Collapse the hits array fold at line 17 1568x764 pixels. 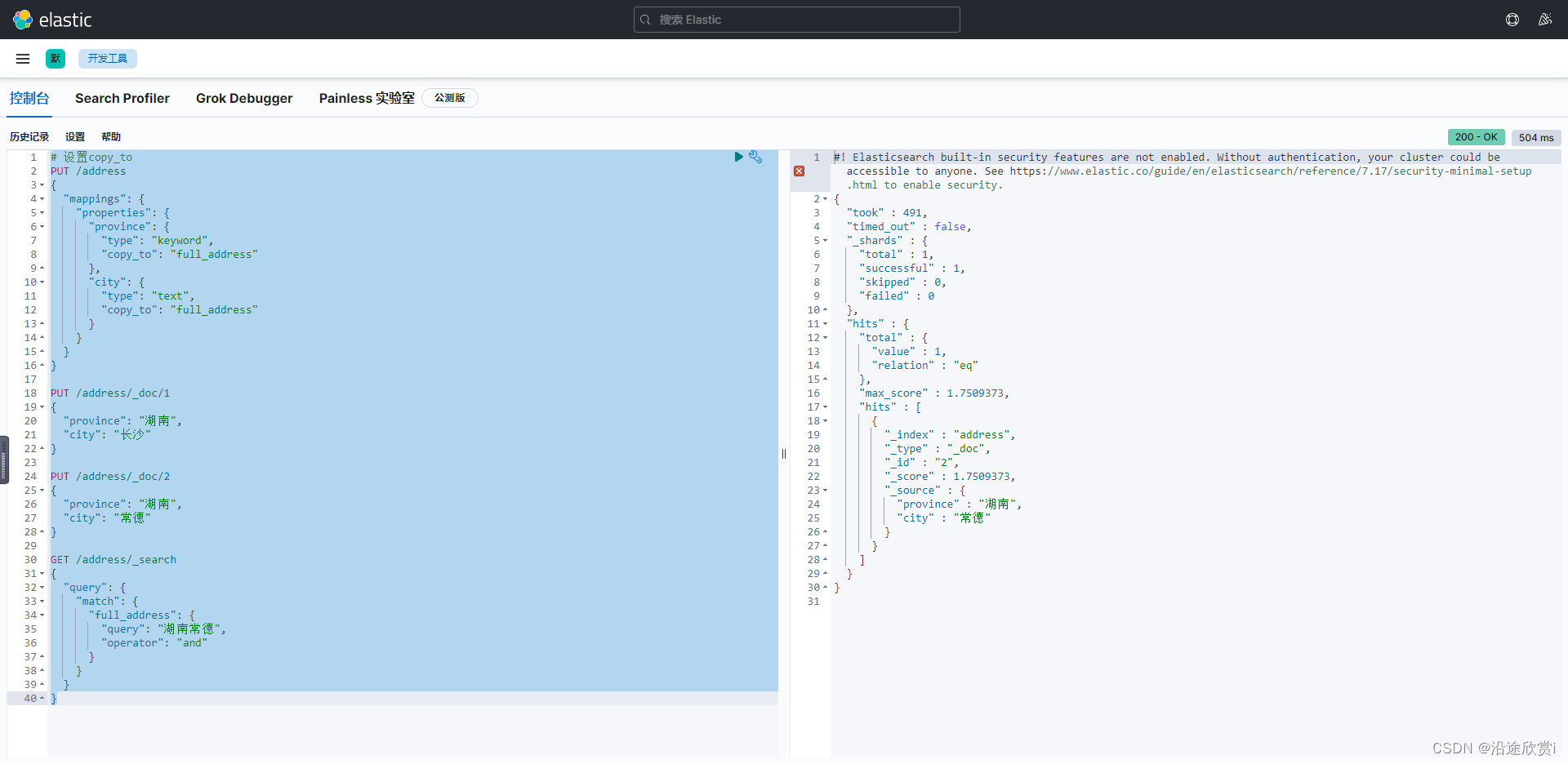click(x=826, y=407)
